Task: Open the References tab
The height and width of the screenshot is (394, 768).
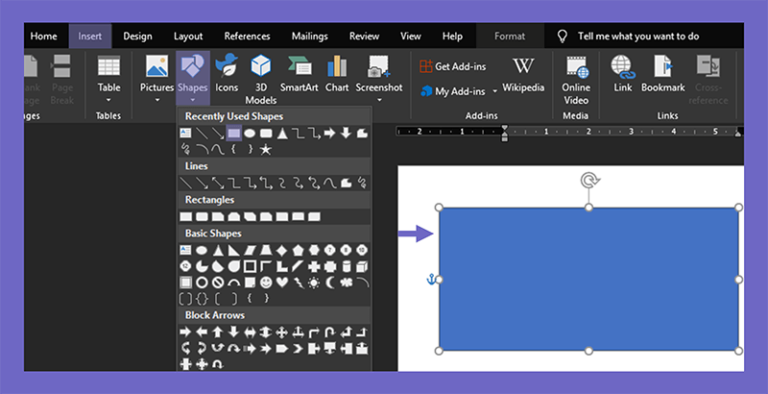Action: [247, 36]
